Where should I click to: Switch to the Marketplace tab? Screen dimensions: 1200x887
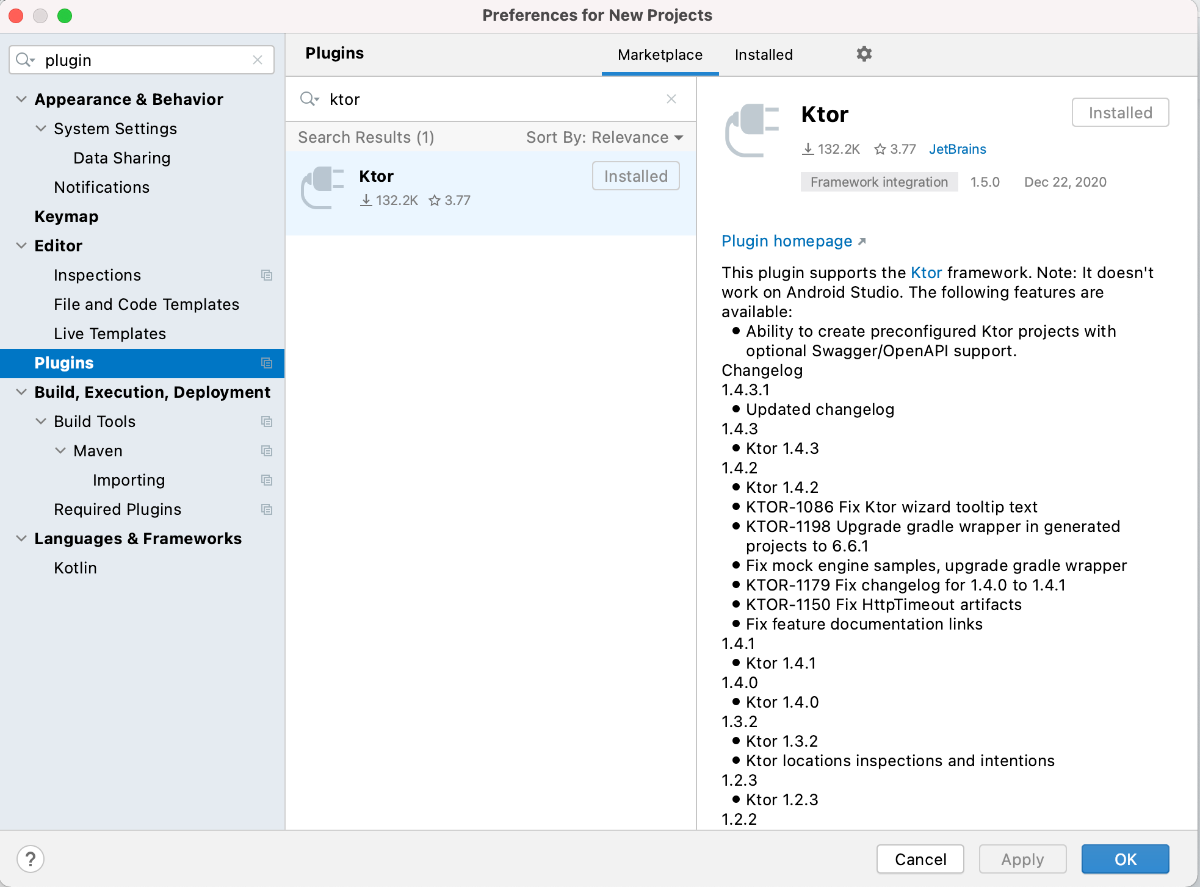point(660,55)
